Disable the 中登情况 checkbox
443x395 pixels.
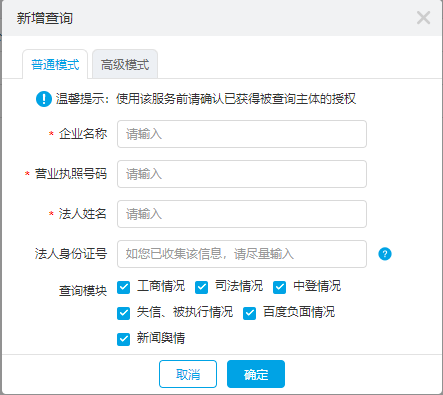pos(279,287)
